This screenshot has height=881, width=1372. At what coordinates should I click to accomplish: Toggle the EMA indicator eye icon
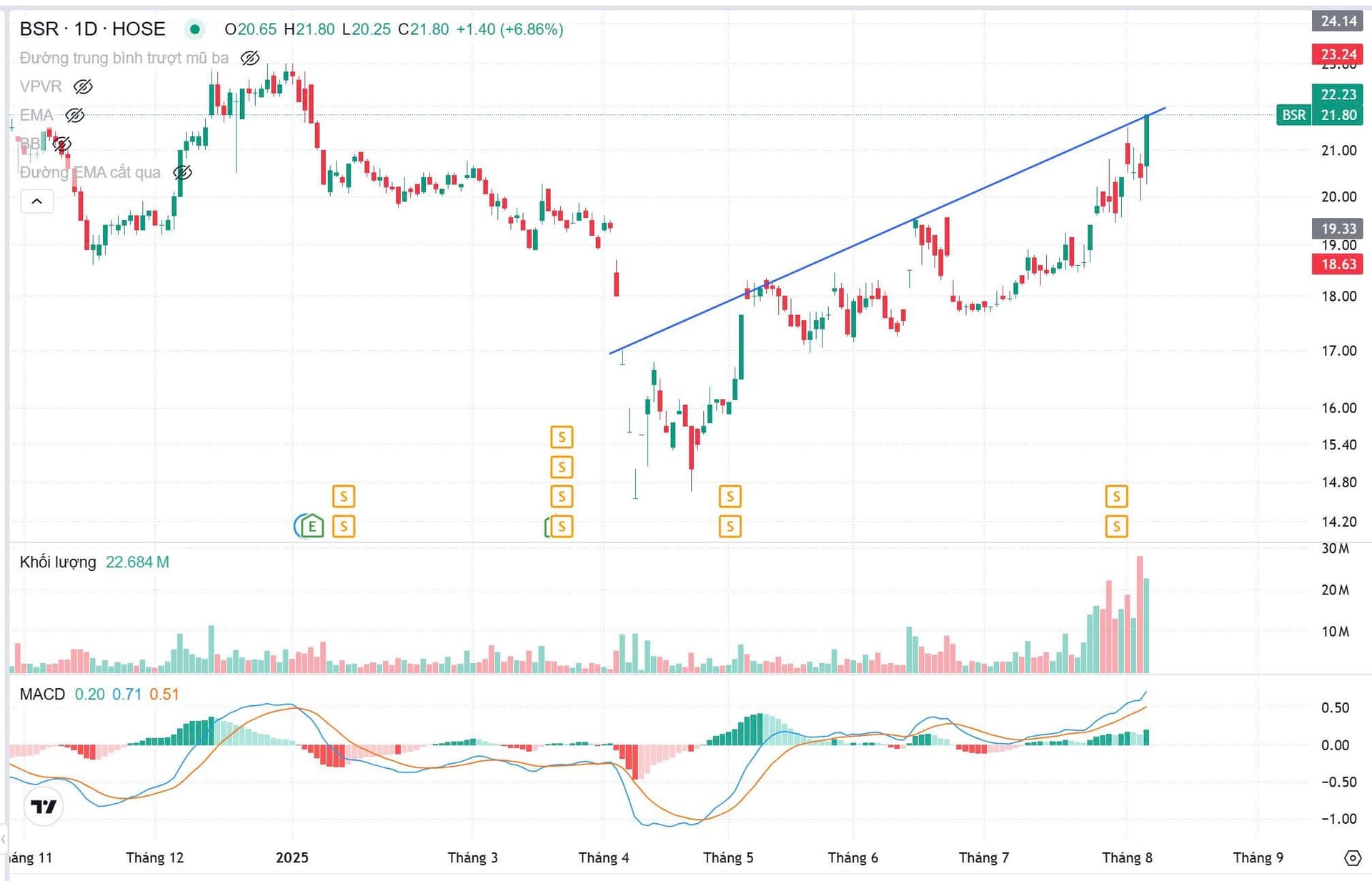pos(74,115)
